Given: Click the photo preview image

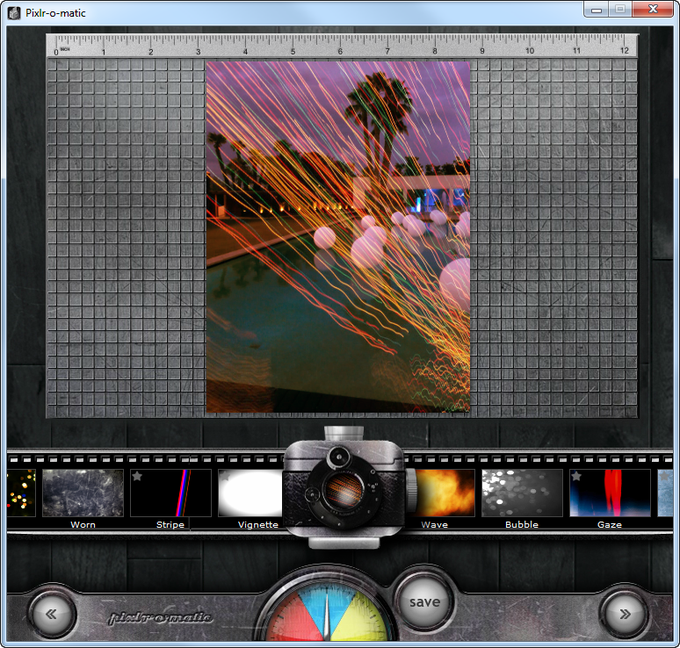Looking at the screenshot, I should [x=338, y=237].
